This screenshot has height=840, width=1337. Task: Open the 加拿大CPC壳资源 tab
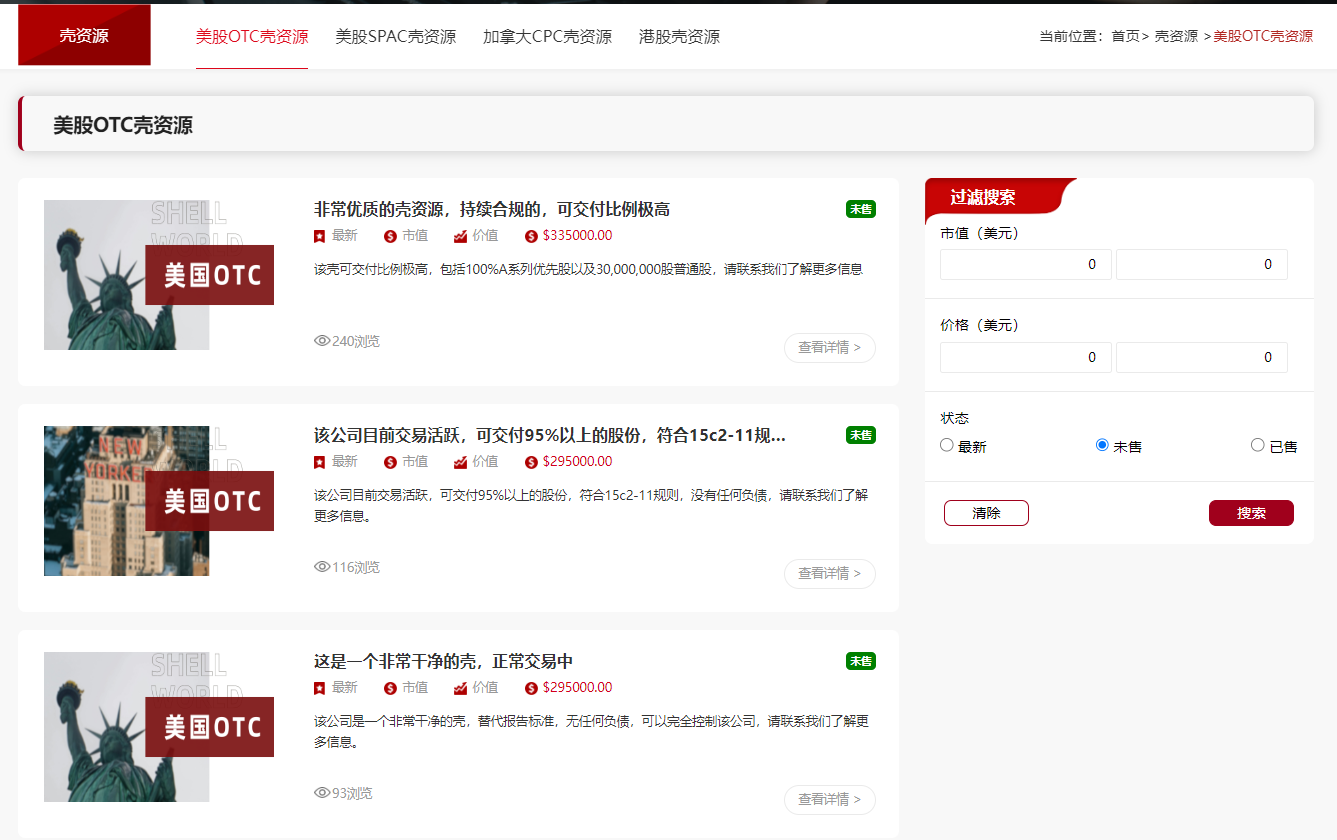[x=547, y=37]
